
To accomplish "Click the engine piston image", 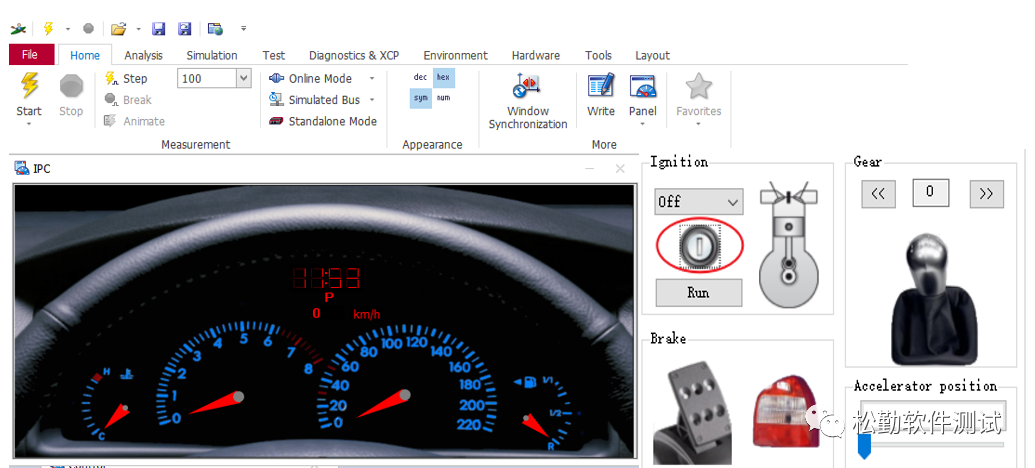I will 788,246.
